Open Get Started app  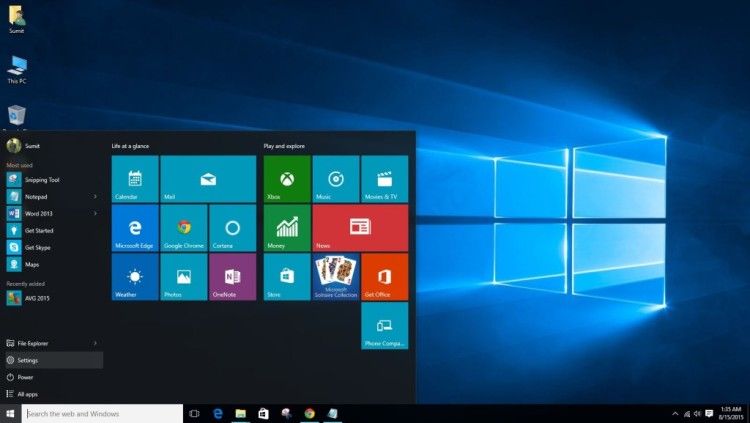pos(54,231)
